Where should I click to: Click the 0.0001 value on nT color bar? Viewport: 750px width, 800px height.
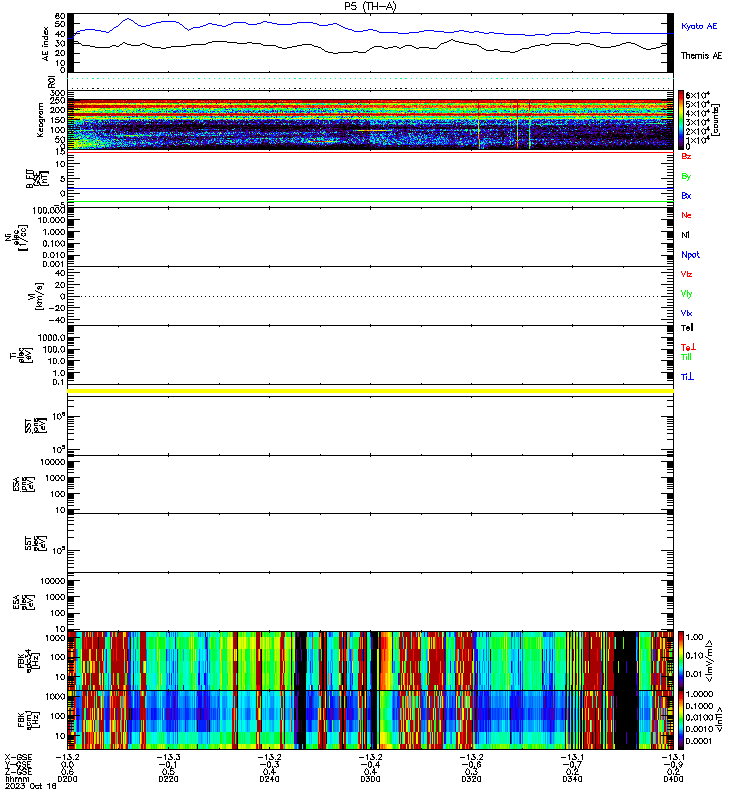coord(698,741)
